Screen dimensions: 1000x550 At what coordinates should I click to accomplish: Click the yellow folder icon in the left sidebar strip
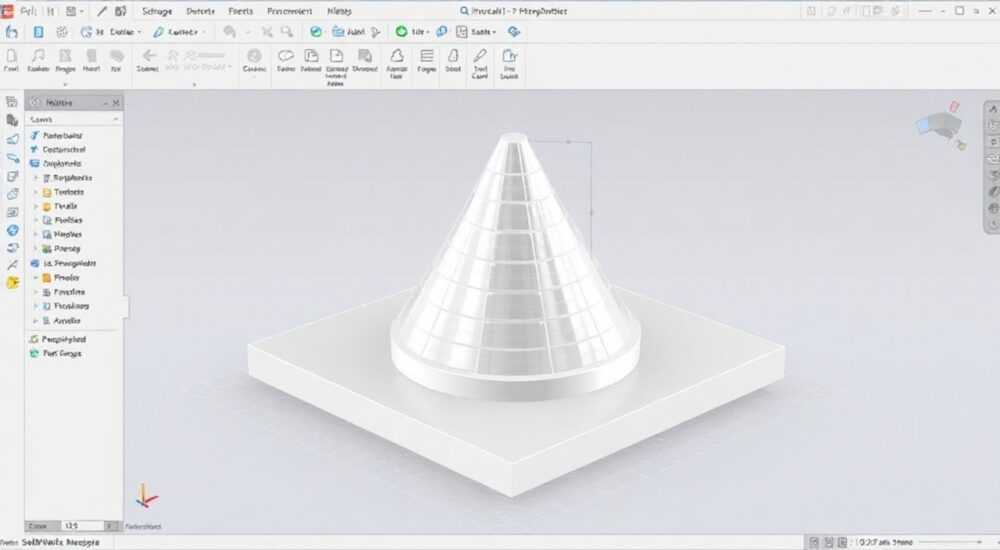[x=12, y=283]
